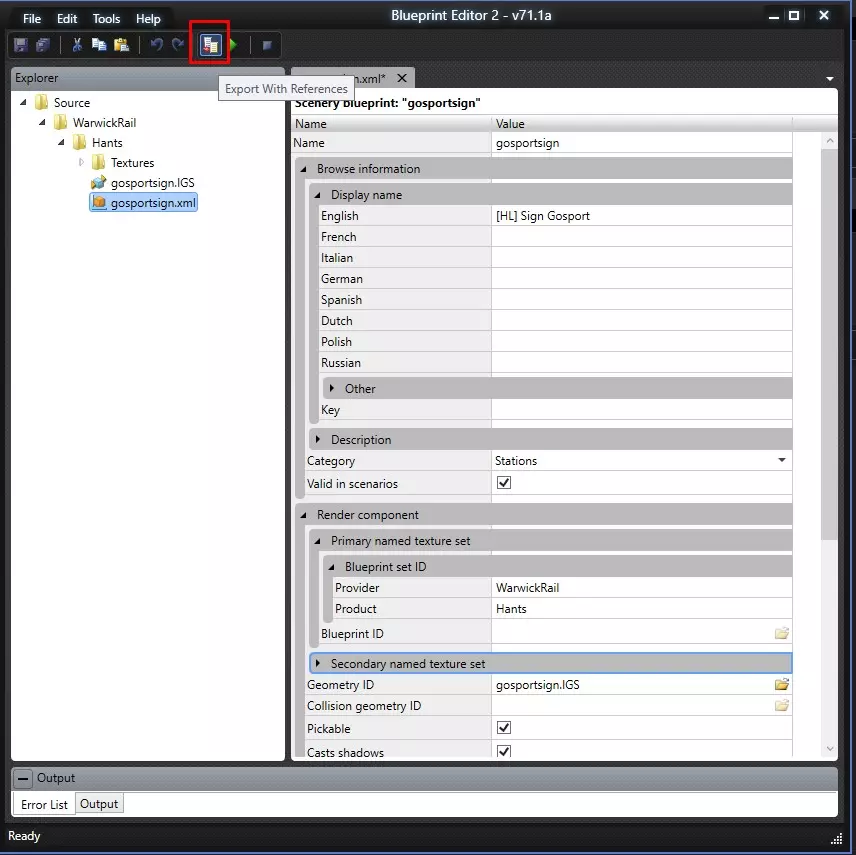Browse for Collision geometry ID file

click(x=781, y=706)
